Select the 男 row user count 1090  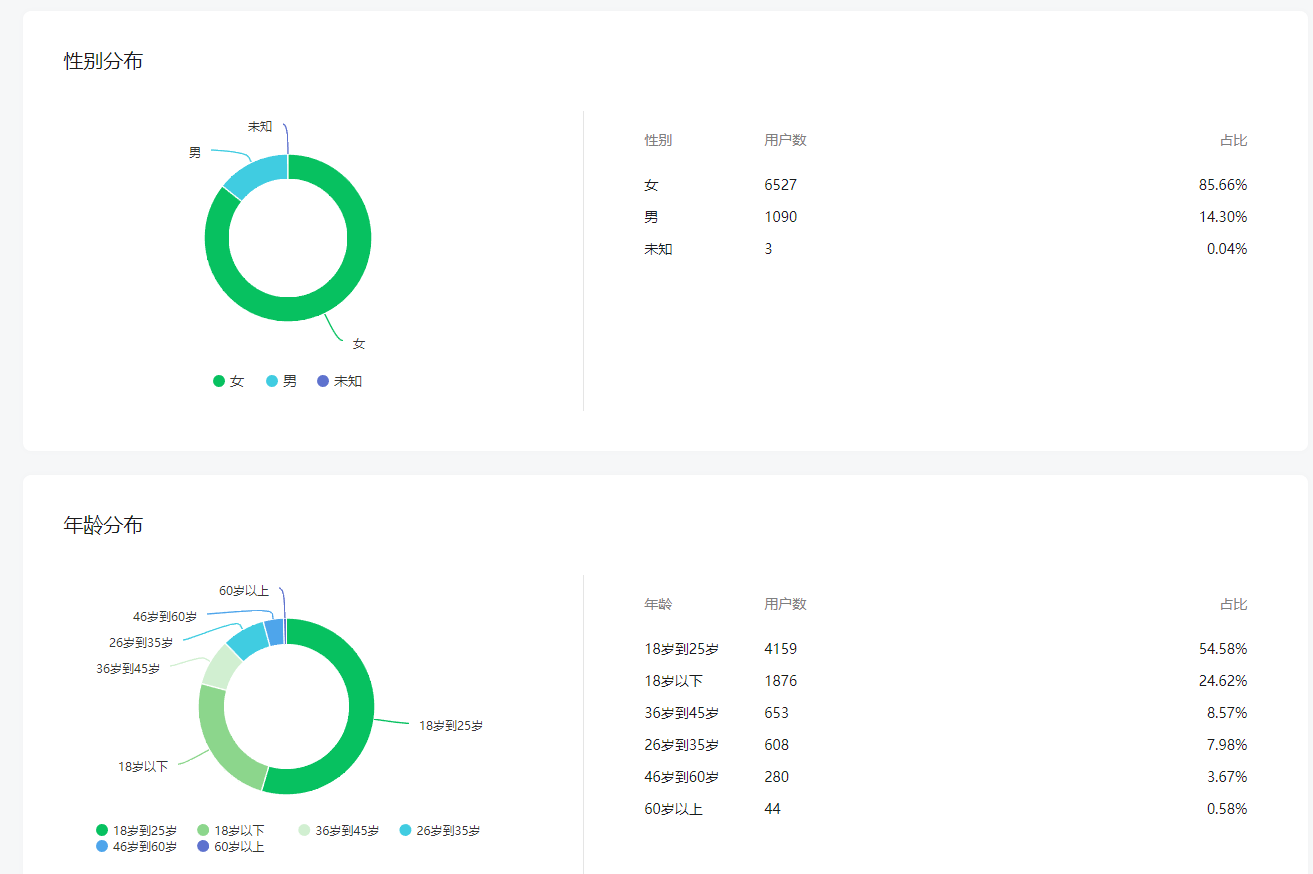click(x=781, y=217)
